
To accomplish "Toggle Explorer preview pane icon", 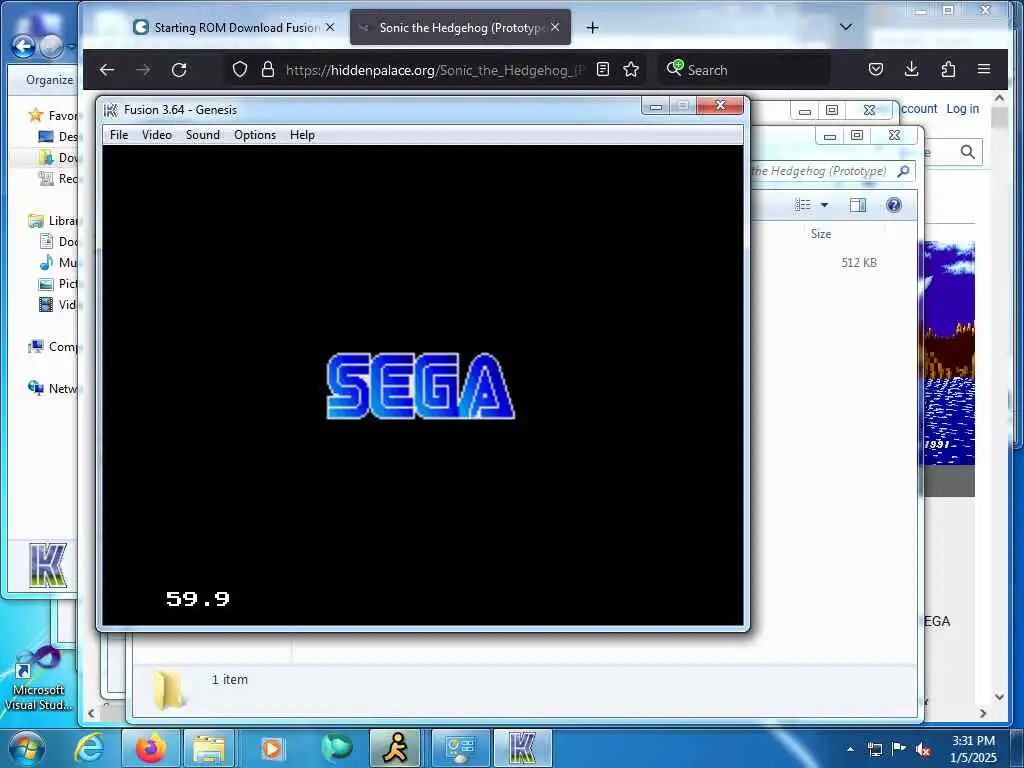I will (x=857, y=205).
